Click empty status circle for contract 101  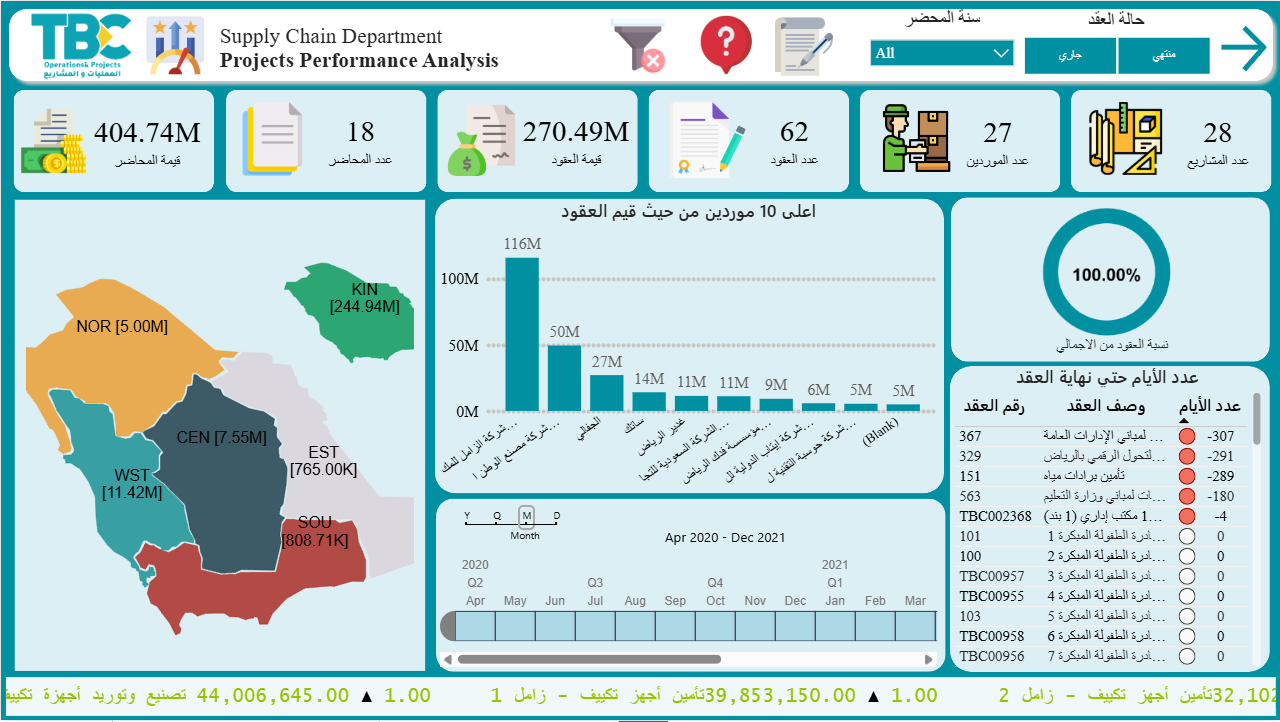1187,536
